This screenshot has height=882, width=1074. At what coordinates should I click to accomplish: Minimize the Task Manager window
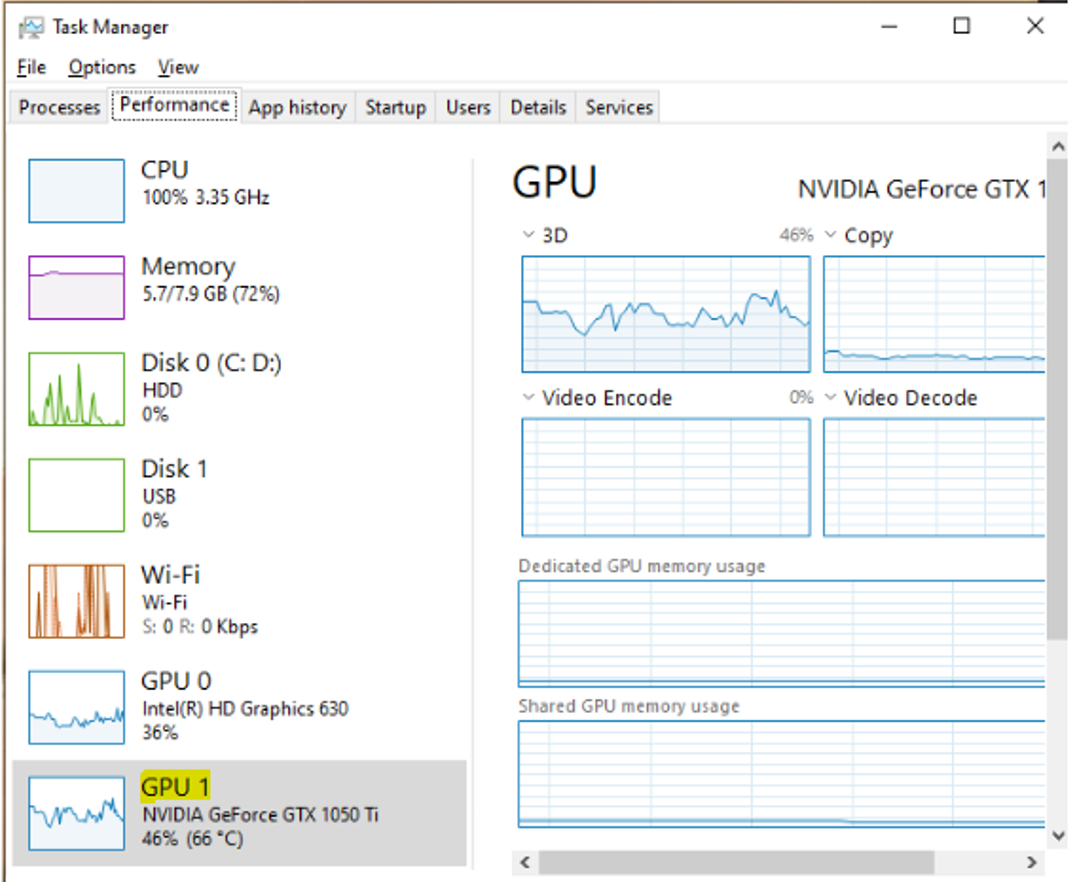[x=889, y=27]
